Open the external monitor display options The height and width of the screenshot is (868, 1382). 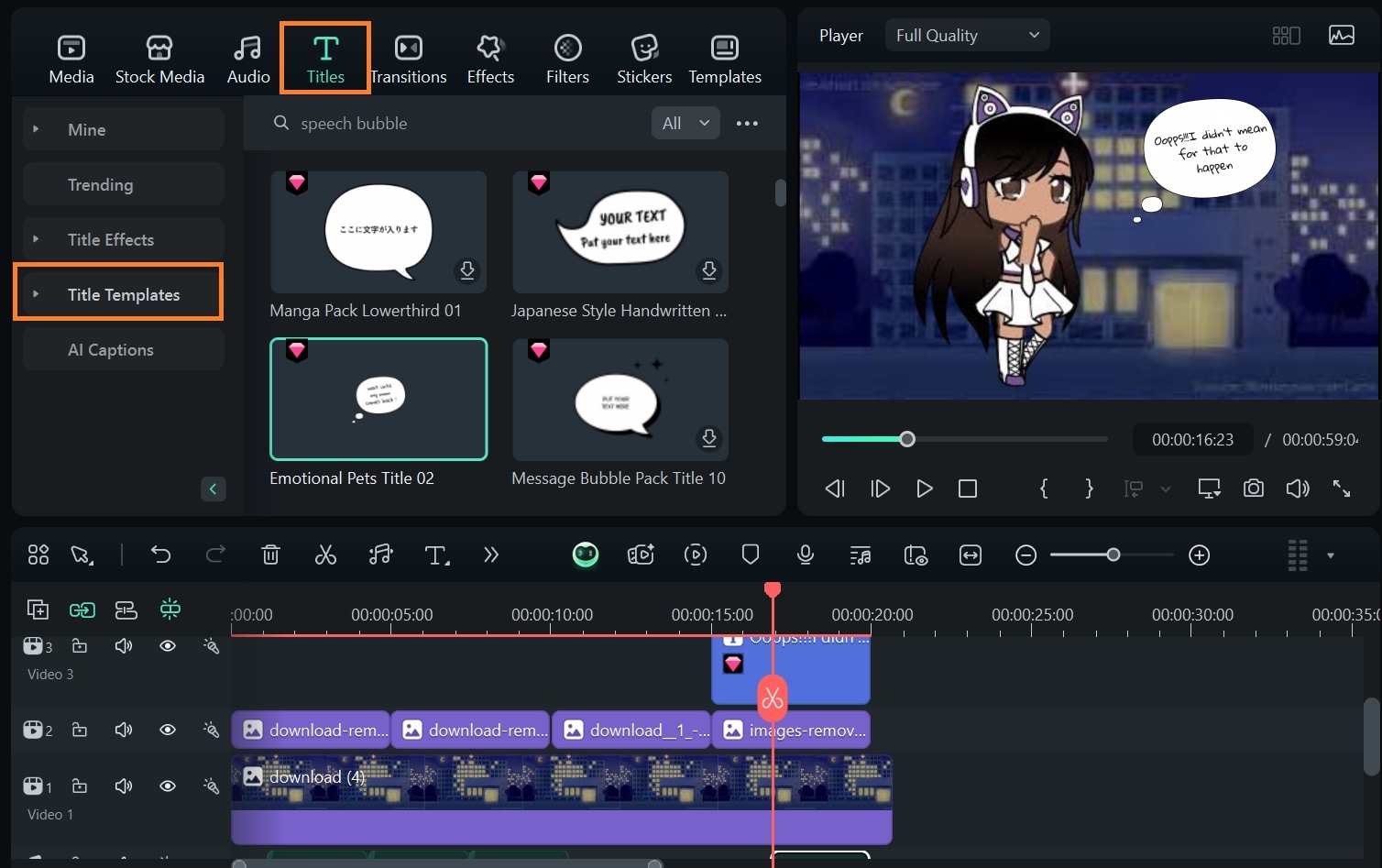point(1210,489)
